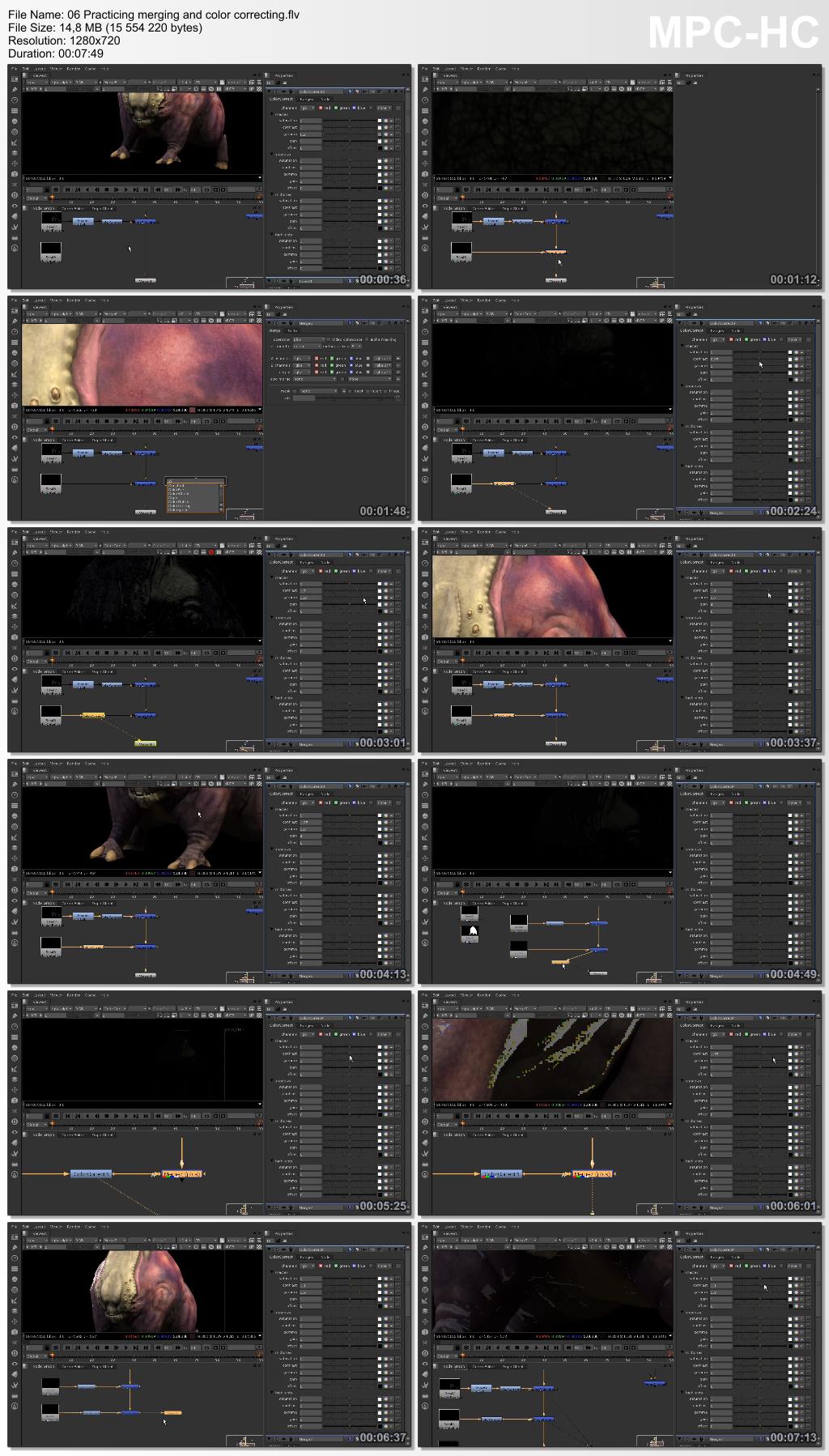Open Furnace plugins icon in 00:00:36 frame
This screenshot has width=829, height=1456.
(15, 248)
